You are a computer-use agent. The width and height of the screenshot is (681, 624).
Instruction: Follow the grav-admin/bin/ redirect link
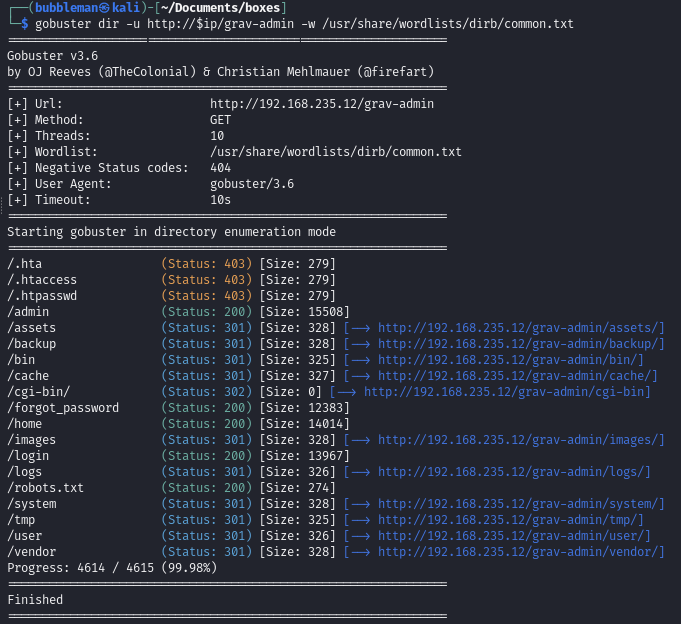510,360
